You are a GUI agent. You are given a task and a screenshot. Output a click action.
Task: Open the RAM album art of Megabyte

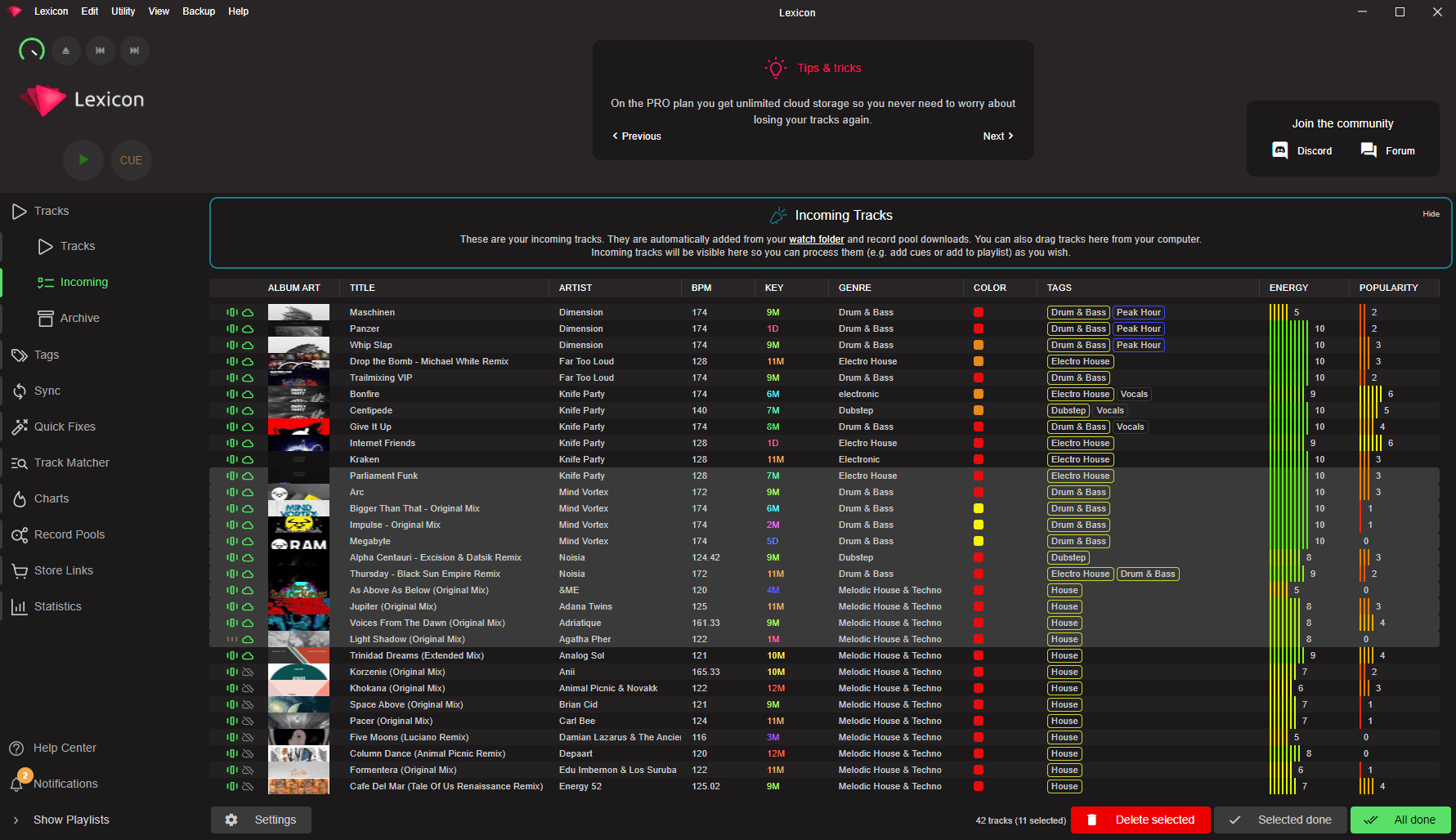point(298,541)
